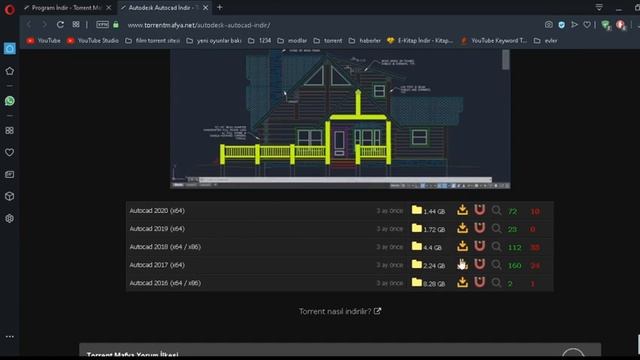This screenshot has width=640, height=360.
Task: Open the sidebar speed dial grid icon
Action: click(x=10, y=130)
